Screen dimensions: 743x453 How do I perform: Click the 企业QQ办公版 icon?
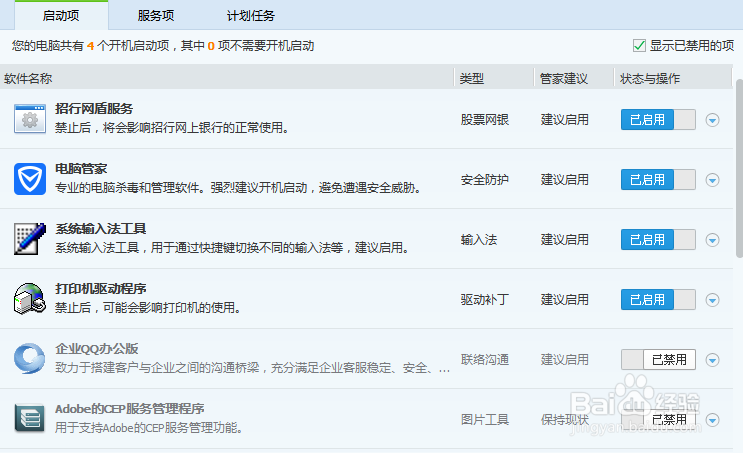click(x=30, y=359)
